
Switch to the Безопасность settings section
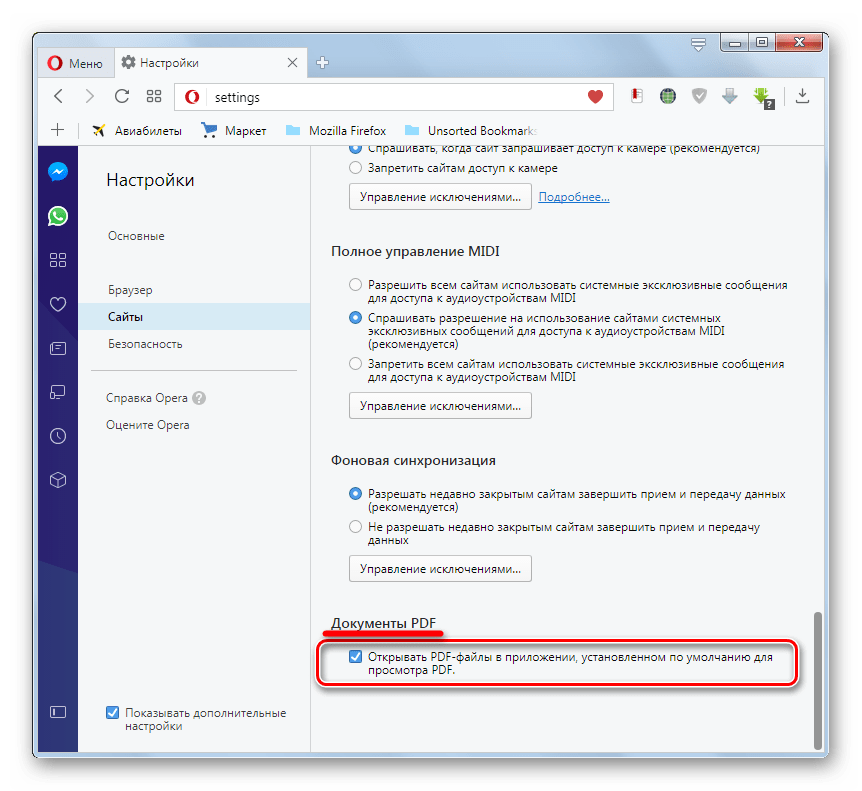[x=145, y=344]
